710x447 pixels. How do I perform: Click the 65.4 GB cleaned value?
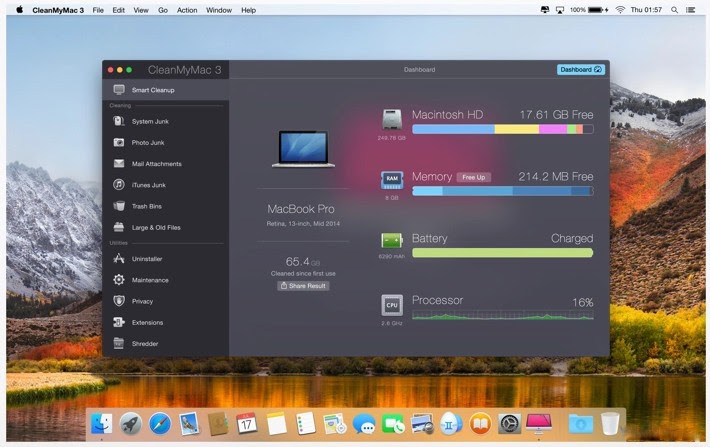coord(303,262)
